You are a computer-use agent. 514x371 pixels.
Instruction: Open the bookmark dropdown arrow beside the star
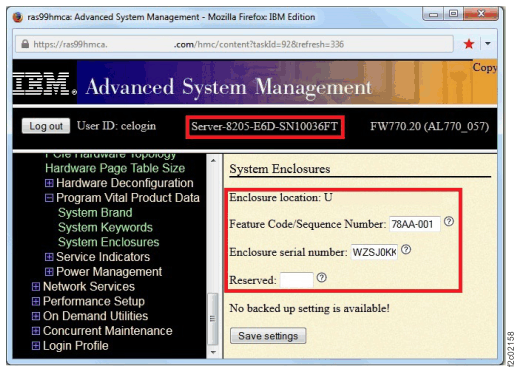(x=488, y=44)
